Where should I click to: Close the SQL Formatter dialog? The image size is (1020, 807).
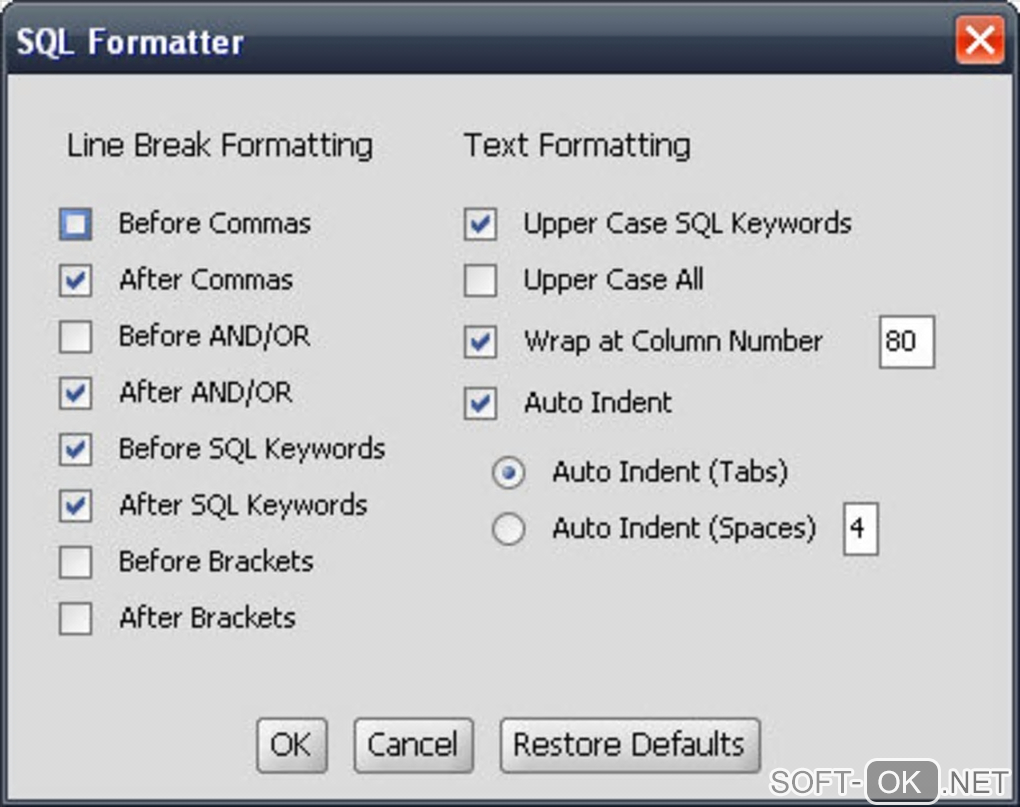[x=979, y=42]
